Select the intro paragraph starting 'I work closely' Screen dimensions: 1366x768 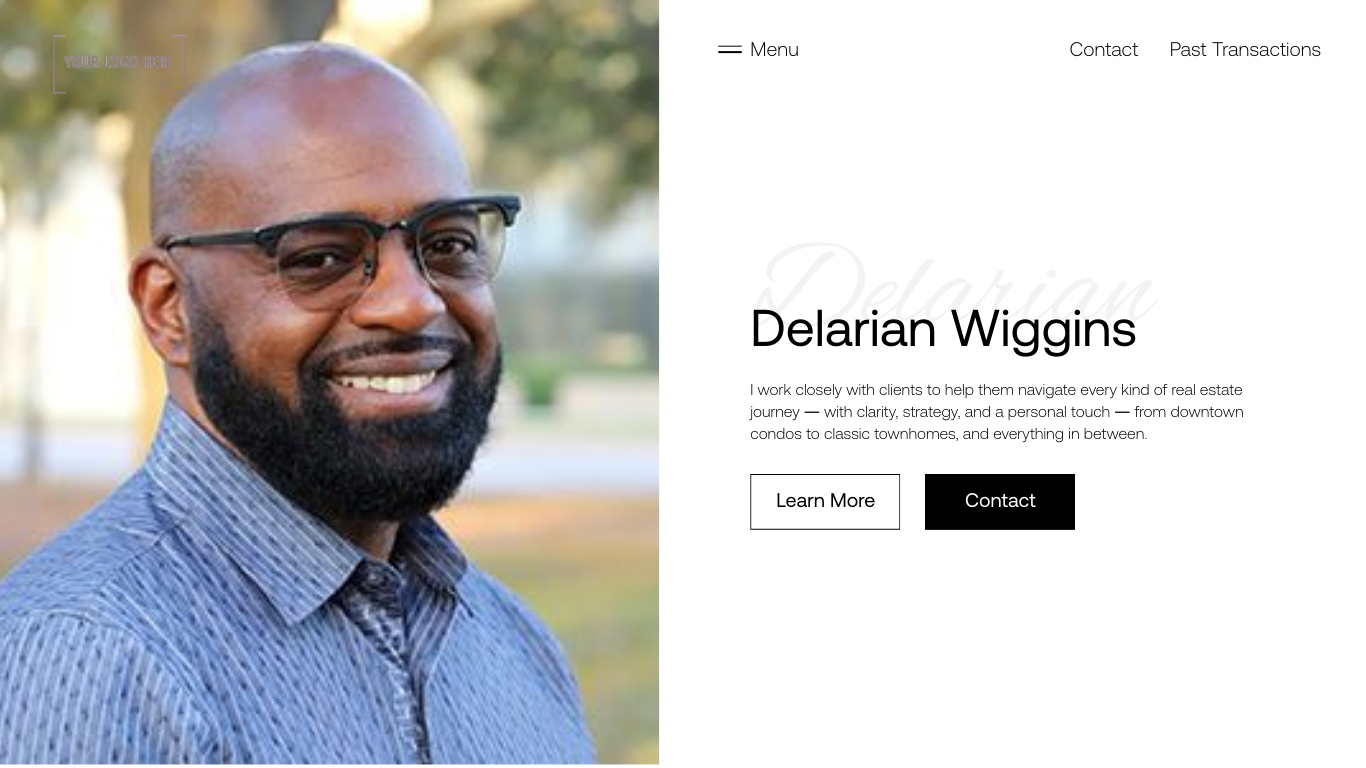pos(997,411)
